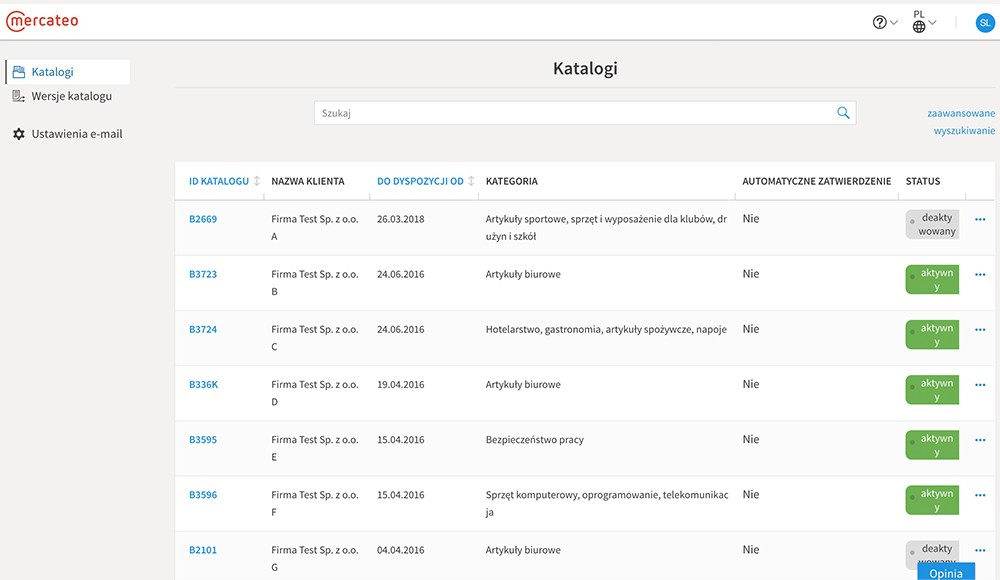This screenshot has width=1000, height=580.
Task: Click the Opinia feedback button
Action: [946, 572]
